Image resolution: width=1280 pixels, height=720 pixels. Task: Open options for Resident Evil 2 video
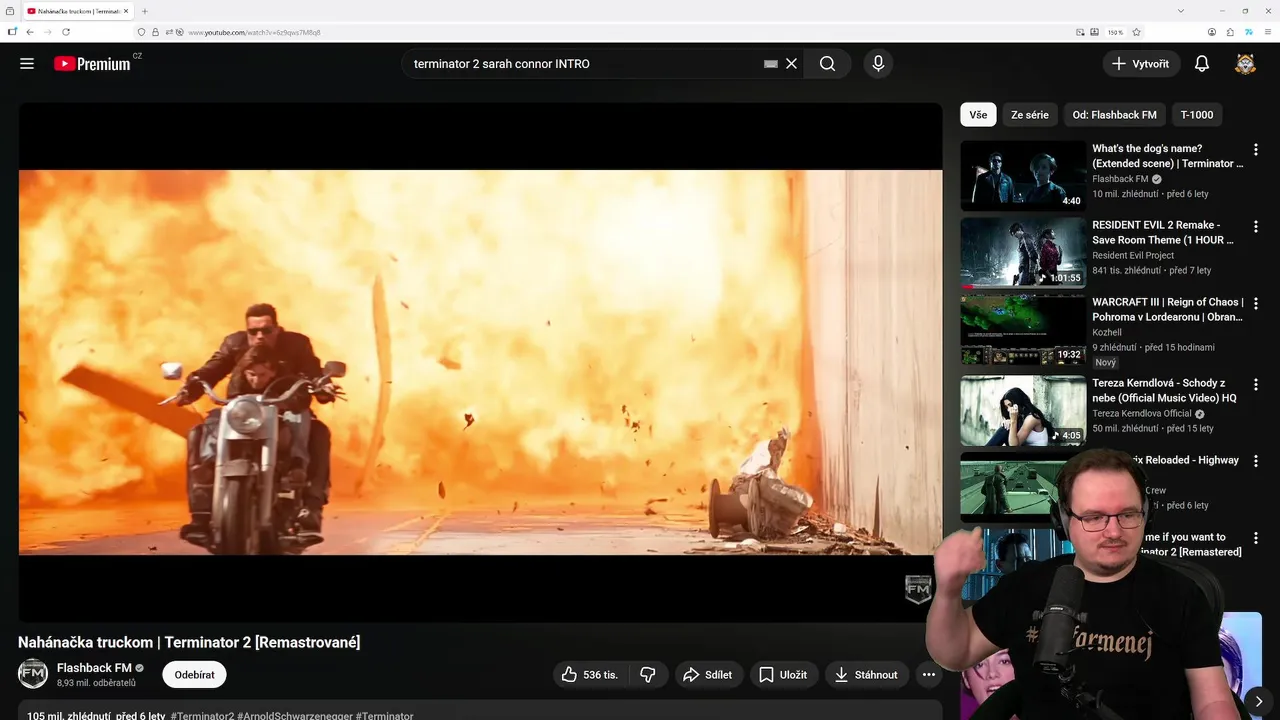(1256, 226)
